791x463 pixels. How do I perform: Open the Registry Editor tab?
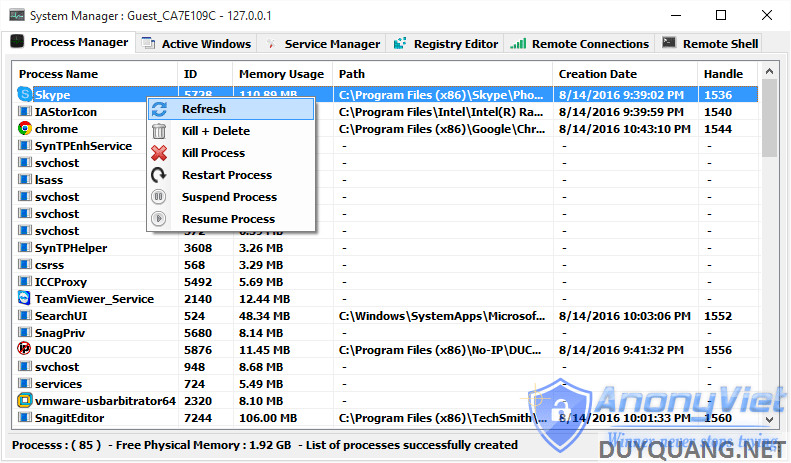tap(446, 44)
